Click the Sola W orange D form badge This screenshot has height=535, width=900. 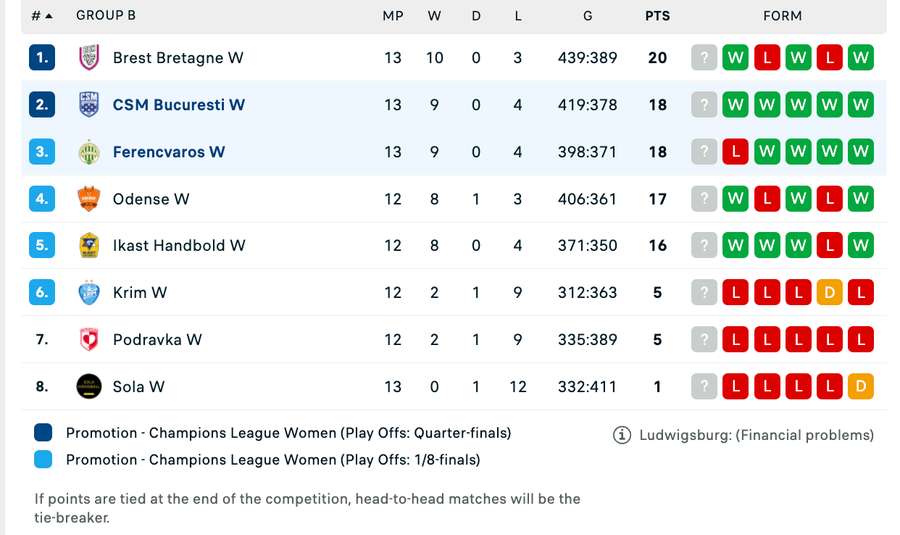click(x=860, y=387)
